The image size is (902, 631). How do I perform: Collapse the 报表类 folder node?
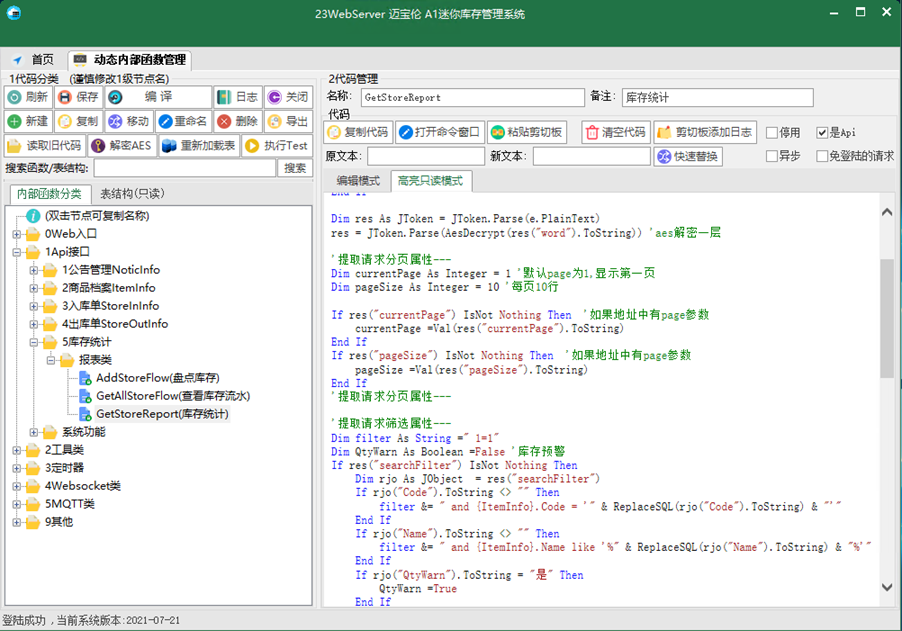pyautogui.click(x=51, y=360)
